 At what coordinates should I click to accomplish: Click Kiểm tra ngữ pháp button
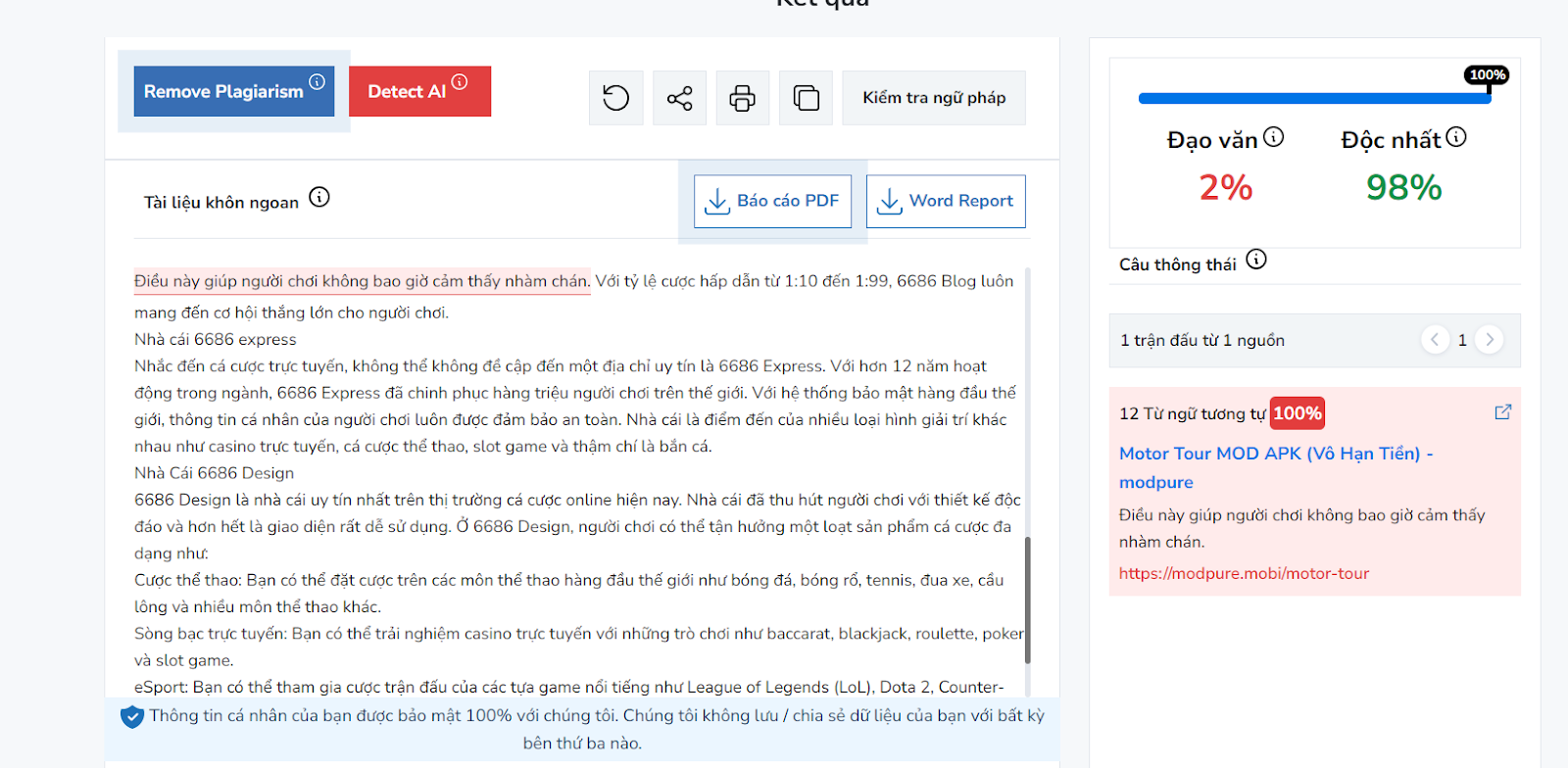[x=934, y=98]
